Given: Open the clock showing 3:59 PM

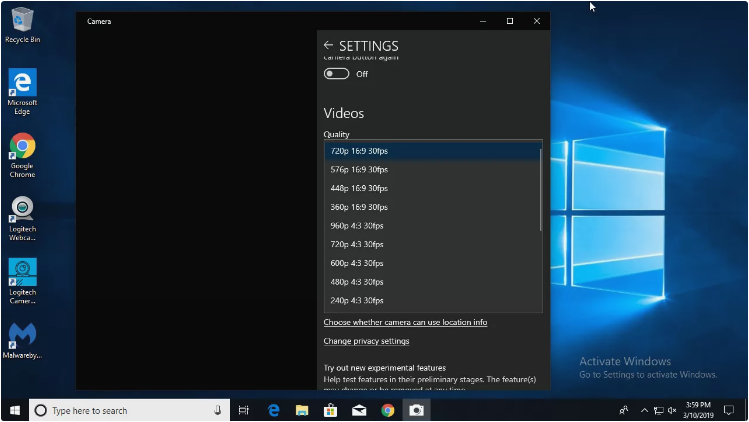Looking at the screenshot, I should 698,410.
